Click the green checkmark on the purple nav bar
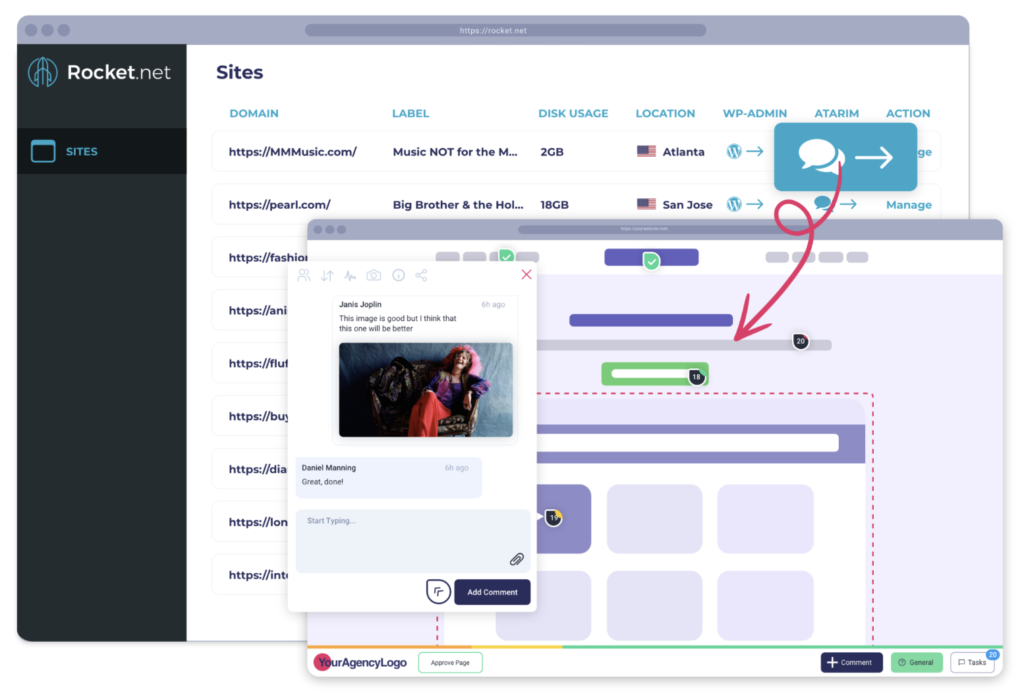The image size is (1024, 697). (x=651, y=262)
